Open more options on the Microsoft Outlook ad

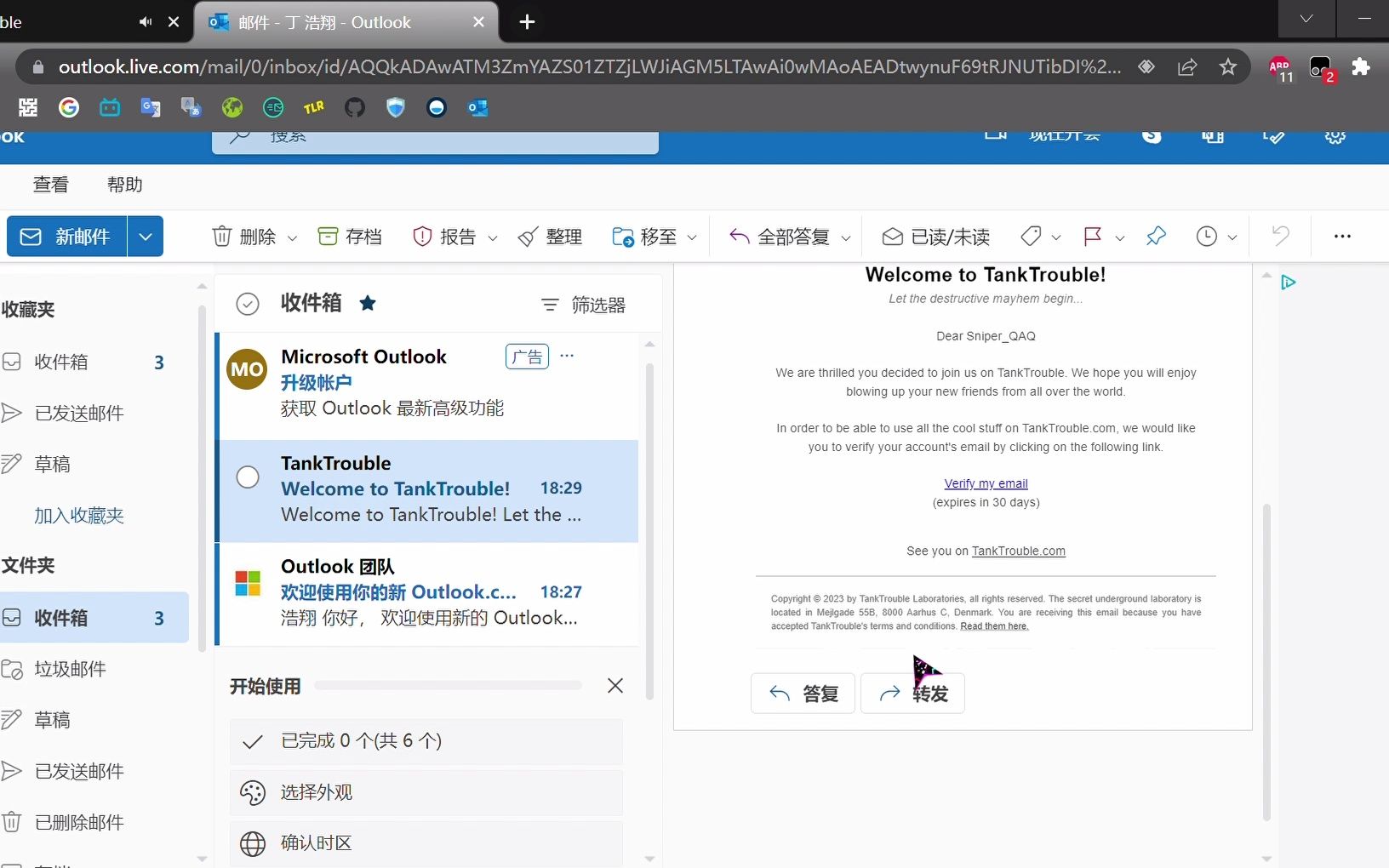click(x=567, y=356)
